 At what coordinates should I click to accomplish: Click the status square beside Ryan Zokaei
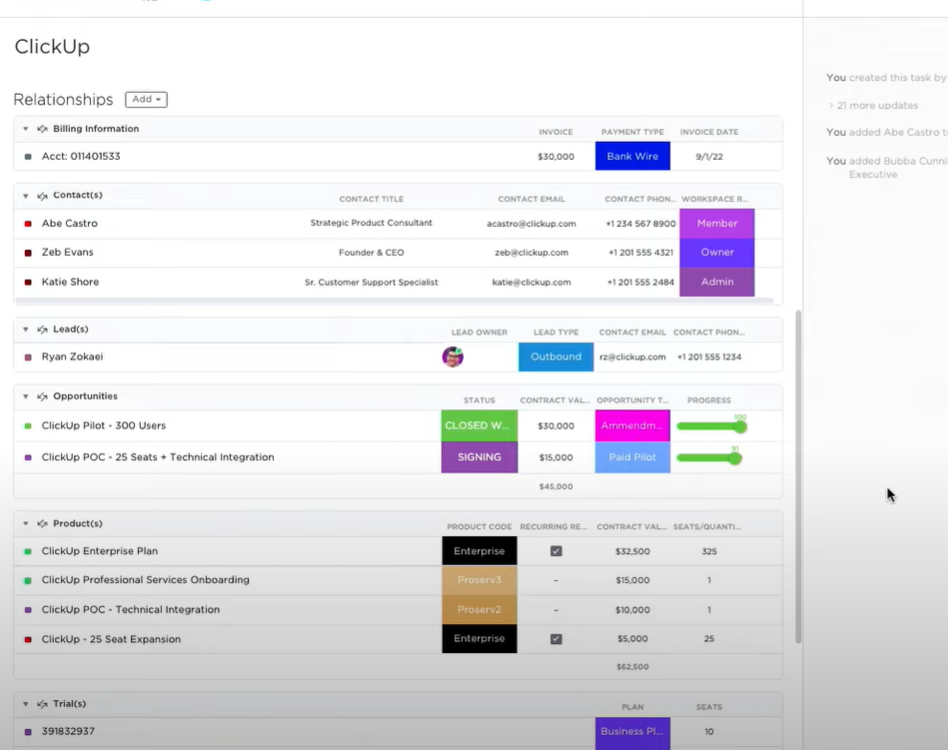tap(28, 357)
